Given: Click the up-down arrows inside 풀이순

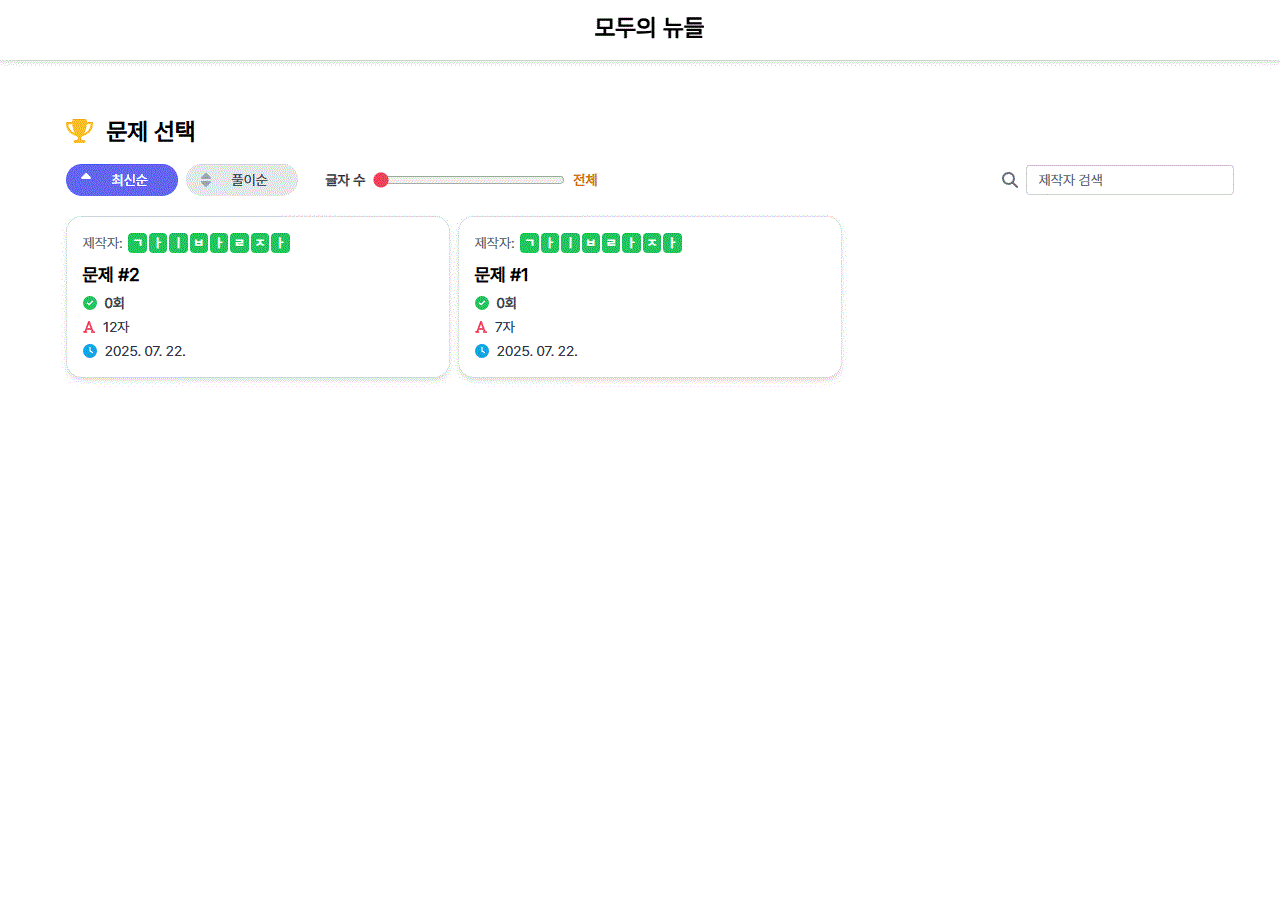Looking at the screenshot, I should tap(206, 180).
